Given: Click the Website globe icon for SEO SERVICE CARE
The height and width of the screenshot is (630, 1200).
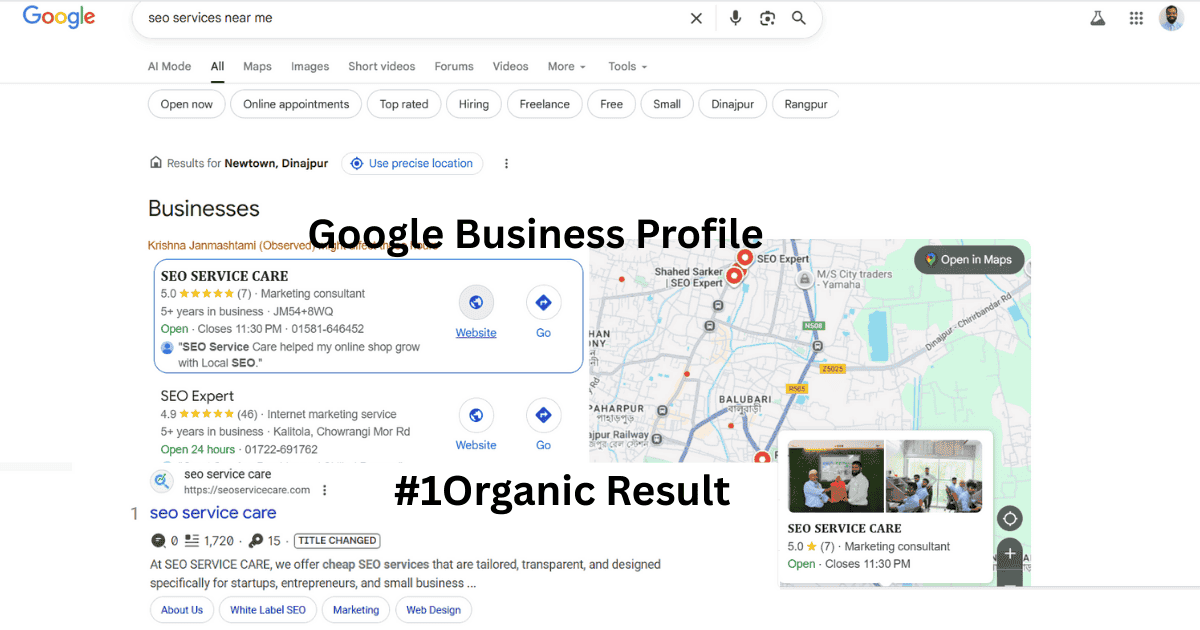Looking at the screenshot, I should pos(476,302).
